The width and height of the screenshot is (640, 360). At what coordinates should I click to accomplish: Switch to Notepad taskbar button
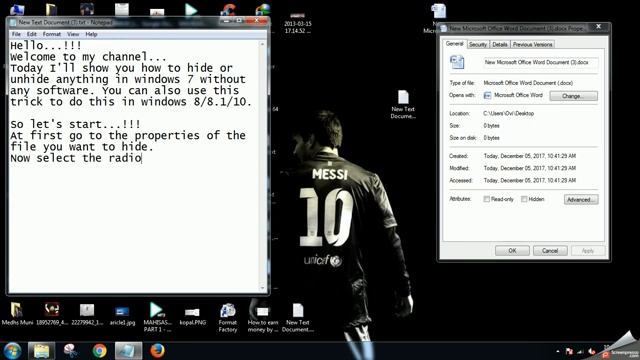128,351
